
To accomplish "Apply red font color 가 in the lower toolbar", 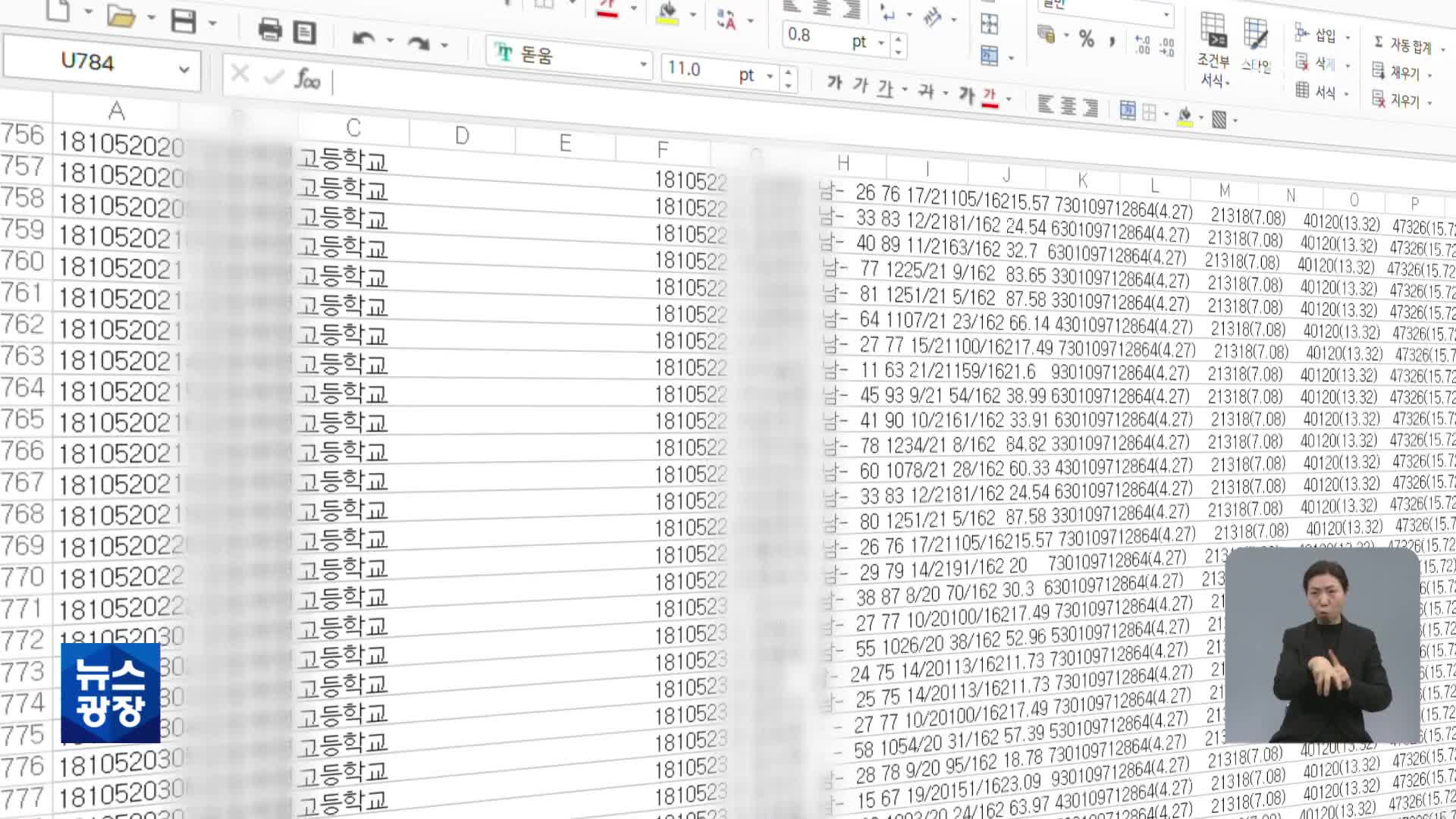I will click(x=990, y=97).
